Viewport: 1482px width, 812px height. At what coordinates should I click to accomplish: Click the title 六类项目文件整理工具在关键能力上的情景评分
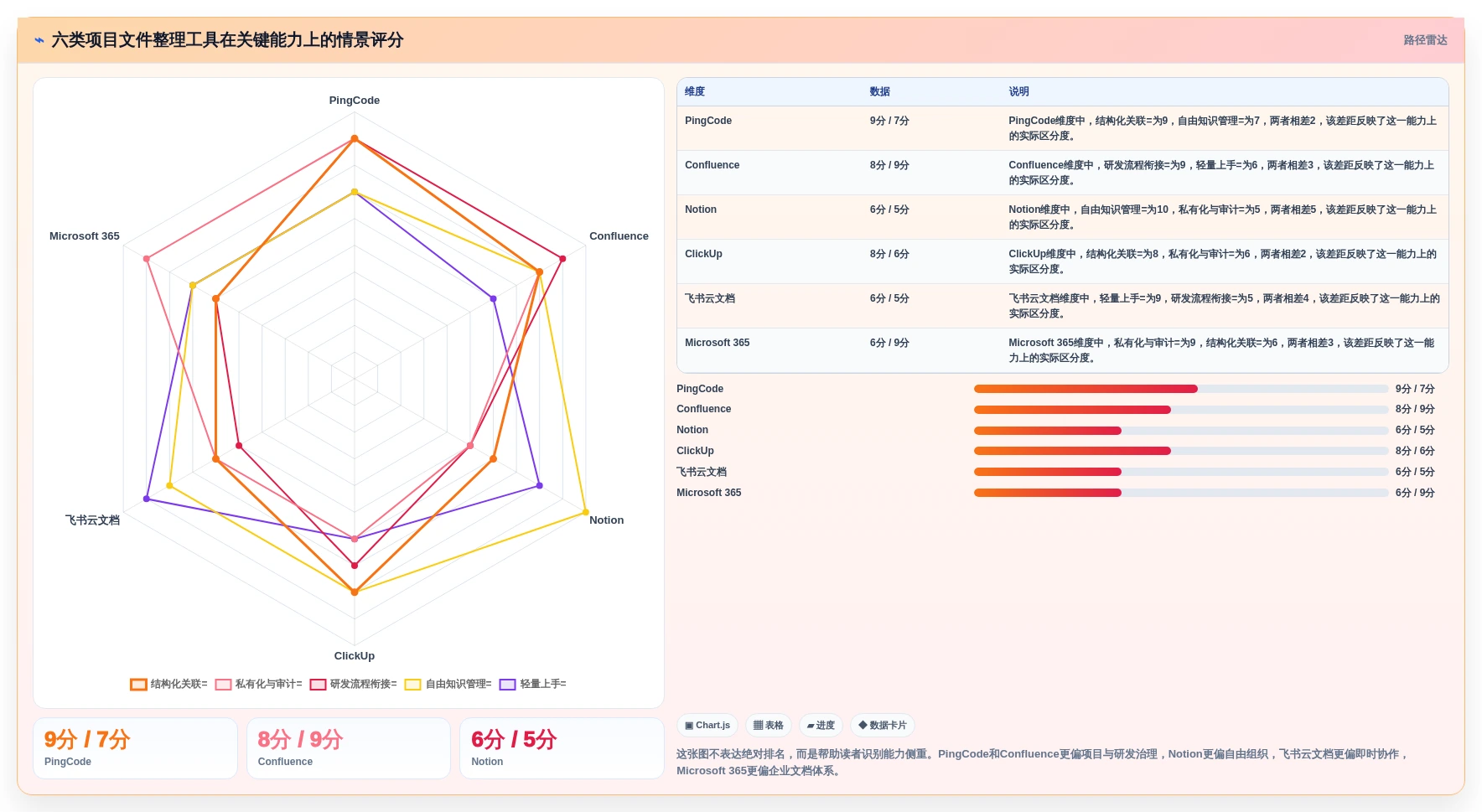227,40
